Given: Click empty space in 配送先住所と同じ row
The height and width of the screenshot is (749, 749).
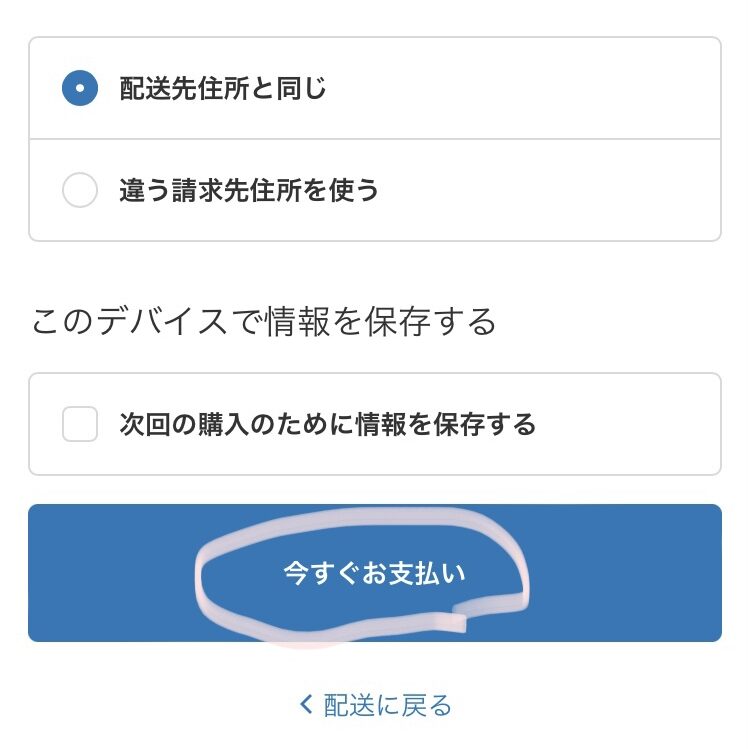Looking at the screenshot, I should [x=525, y=88].
